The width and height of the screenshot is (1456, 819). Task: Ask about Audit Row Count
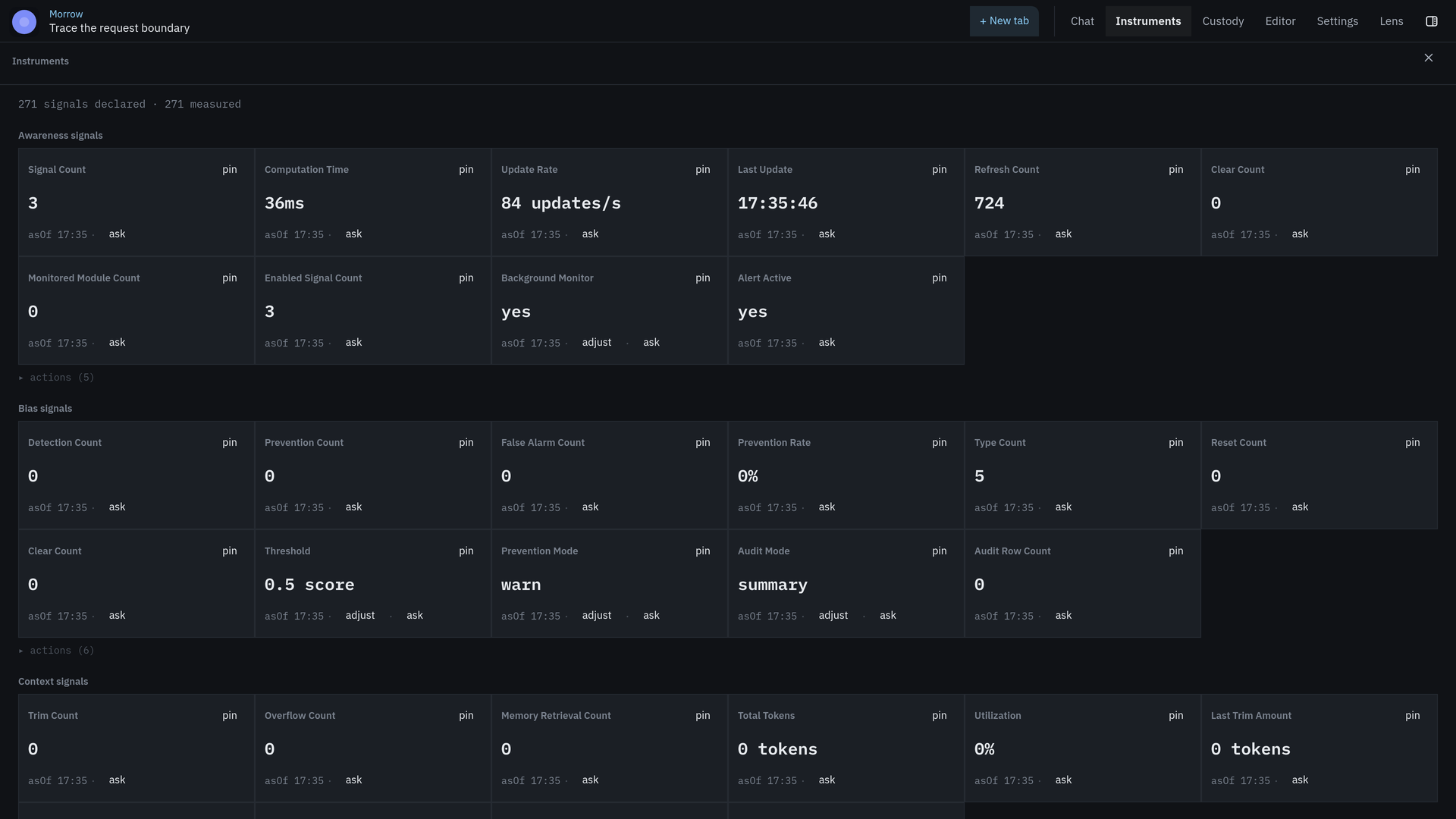pos(1064,615)
